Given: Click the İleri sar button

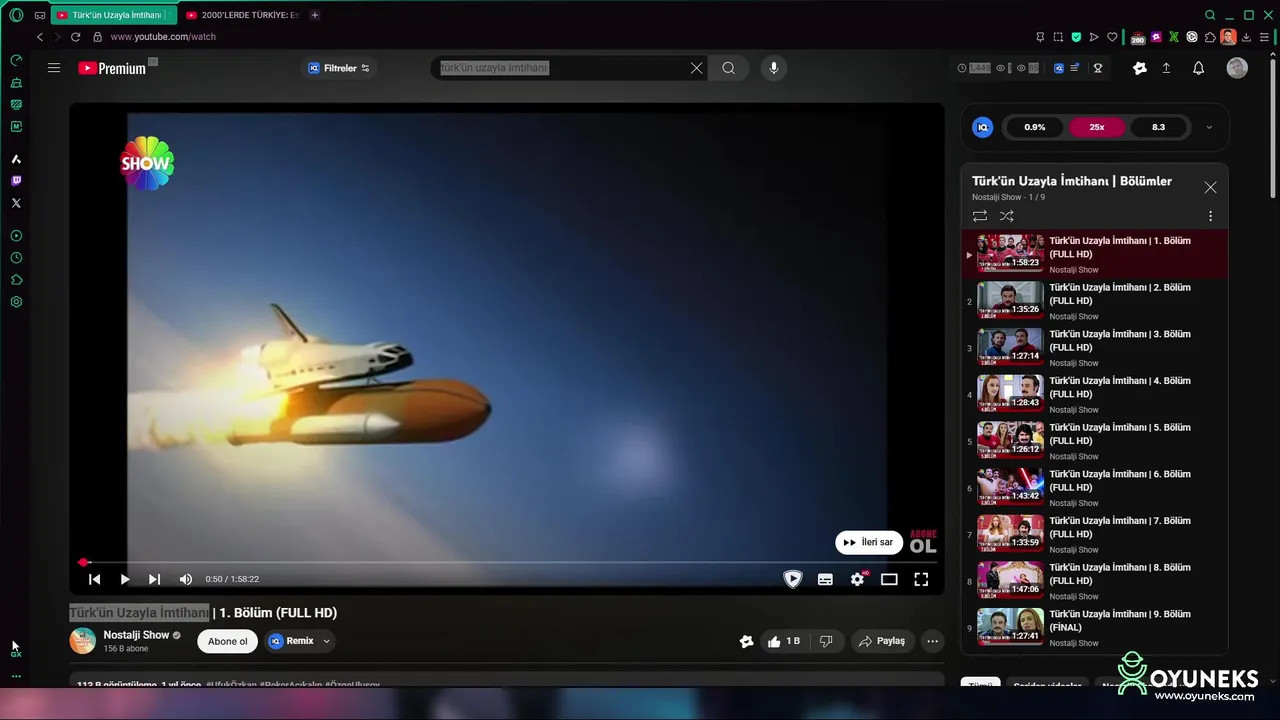Looking at the screenshot, I should (869, 542).
